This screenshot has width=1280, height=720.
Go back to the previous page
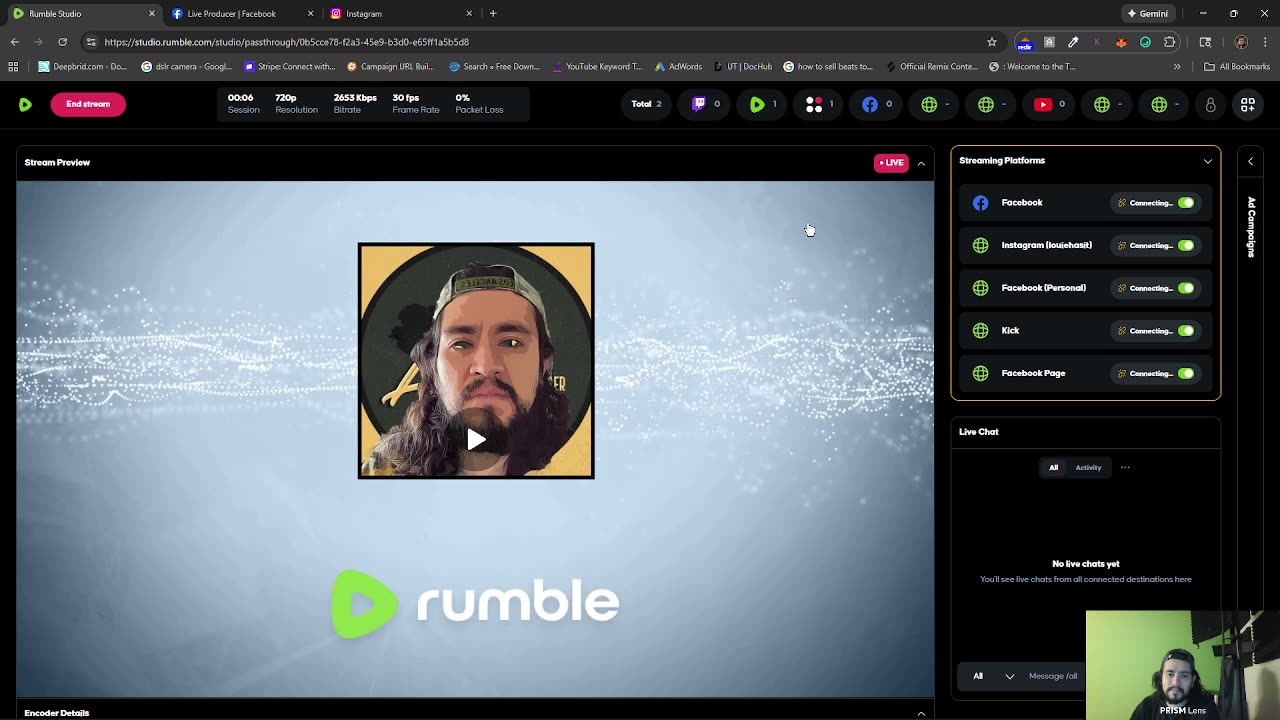coord(14,42)
